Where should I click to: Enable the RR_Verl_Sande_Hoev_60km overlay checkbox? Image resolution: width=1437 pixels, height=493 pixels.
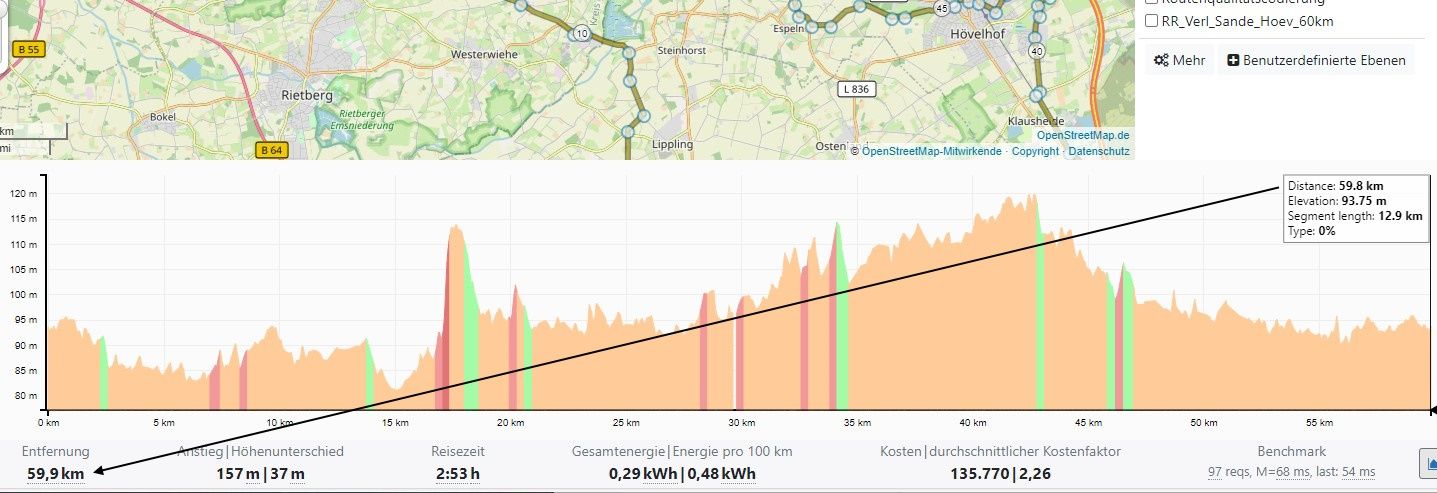pyautogui.click(x=1152, y=21)
